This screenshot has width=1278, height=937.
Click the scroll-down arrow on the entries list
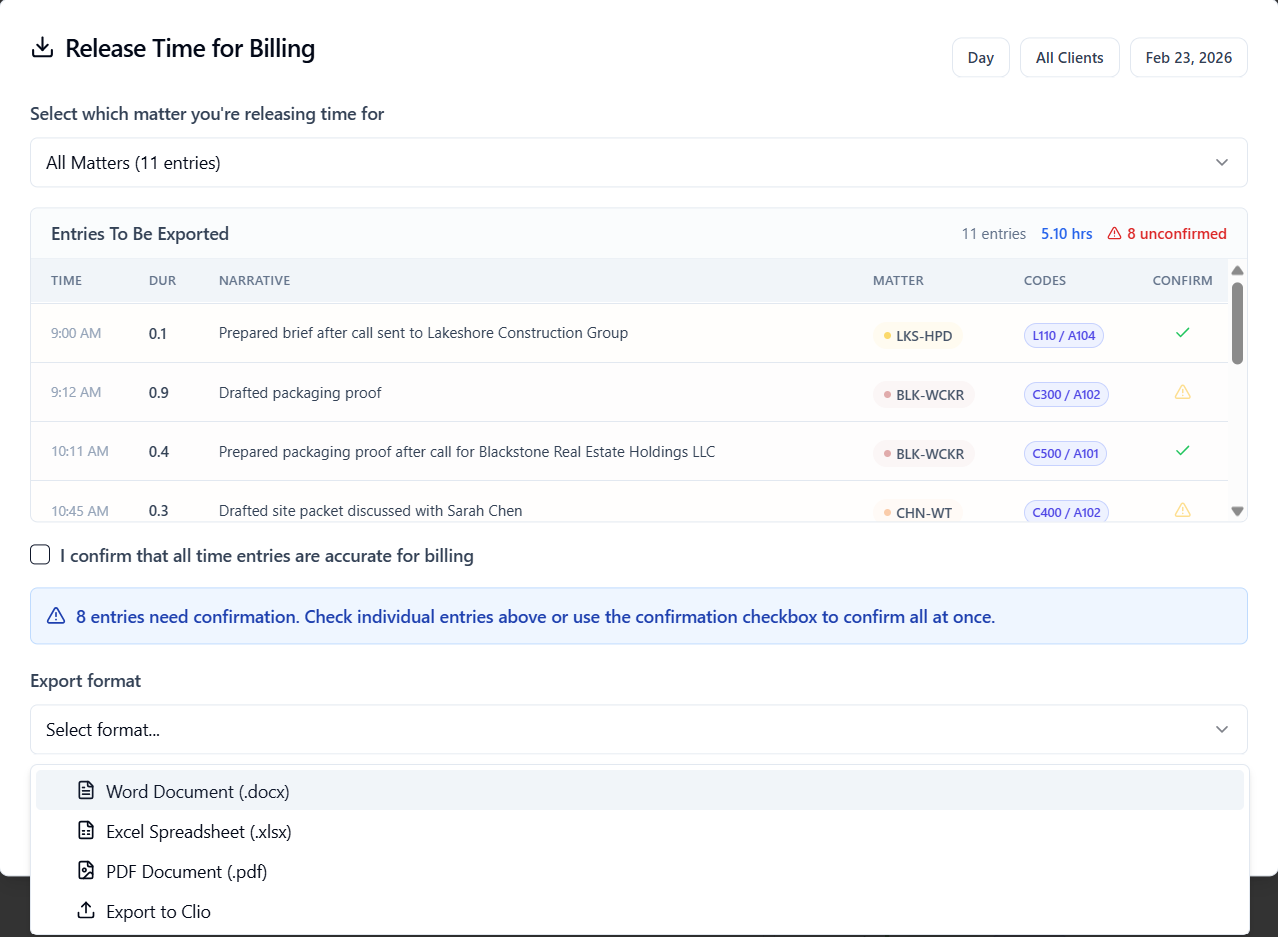pyautogui.click(x=1237, y=511)
